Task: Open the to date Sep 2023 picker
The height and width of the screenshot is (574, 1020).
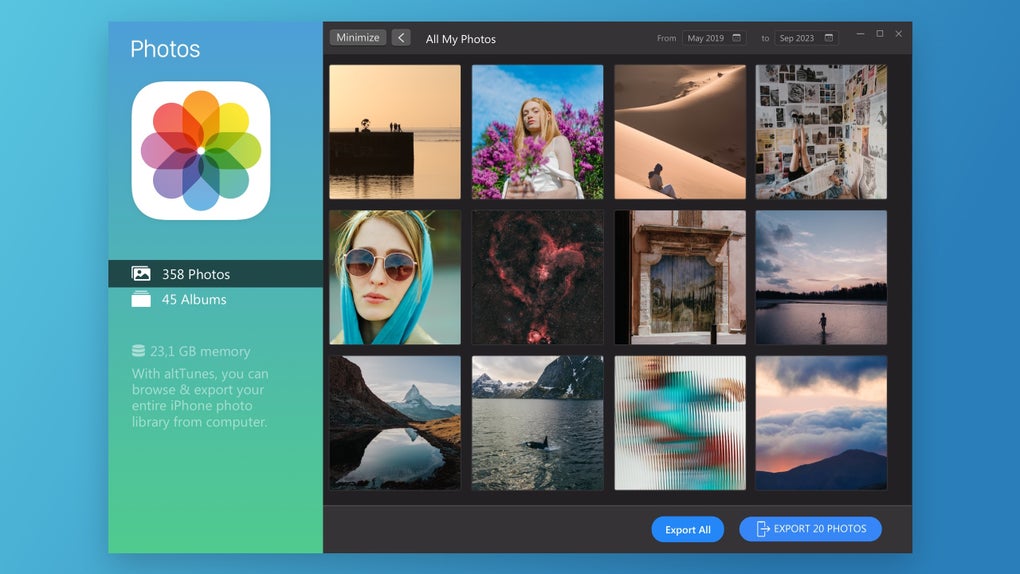Action: (806, 38)
